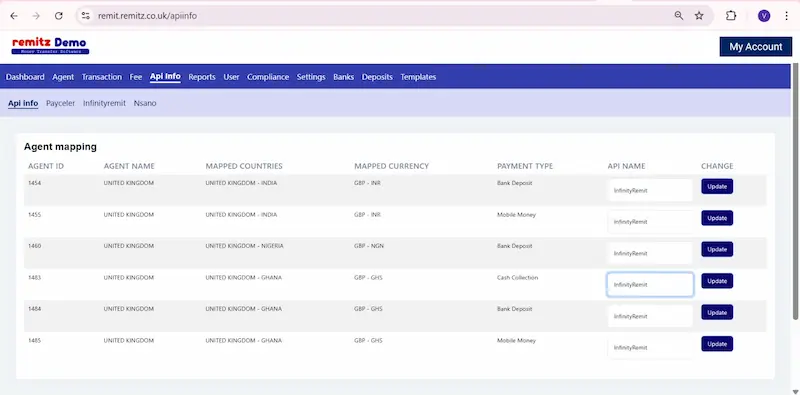Click the API NAME column header
Viewport: 800px width, 395px height.
(x=626, y=166)
